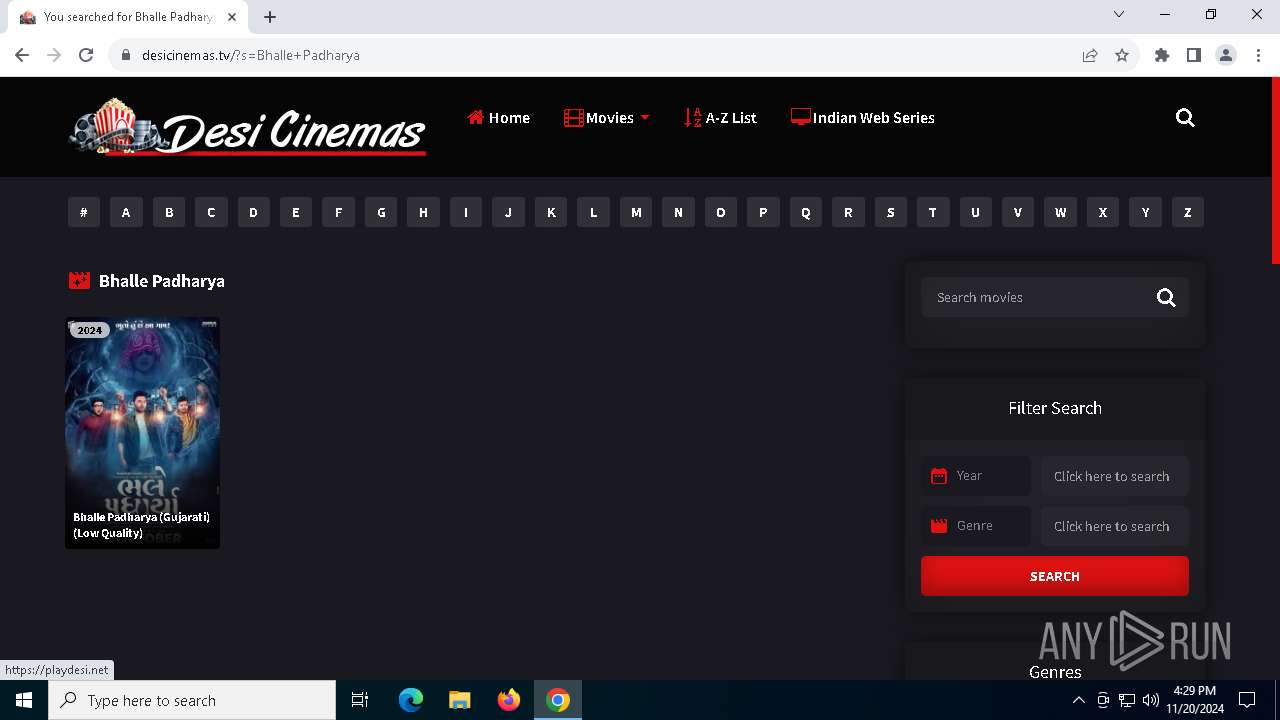Open notification center icon
Screen dimensions: 1280x720
[x=1247, y=700]
